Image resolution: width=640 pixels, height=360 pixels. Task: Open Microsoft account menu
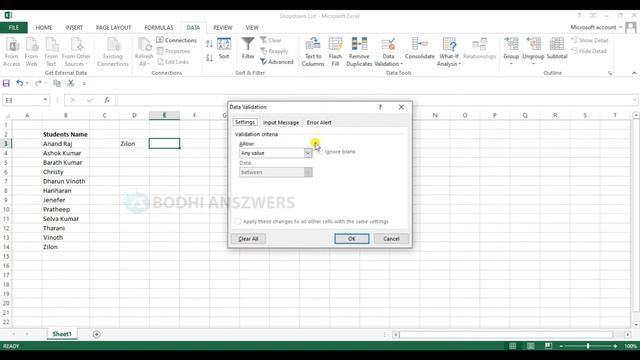tap(596, 27)
